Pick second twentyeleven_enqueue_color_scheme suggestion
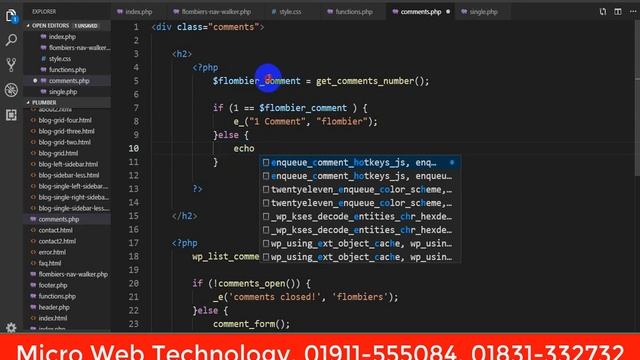 [x=360, y=203]
